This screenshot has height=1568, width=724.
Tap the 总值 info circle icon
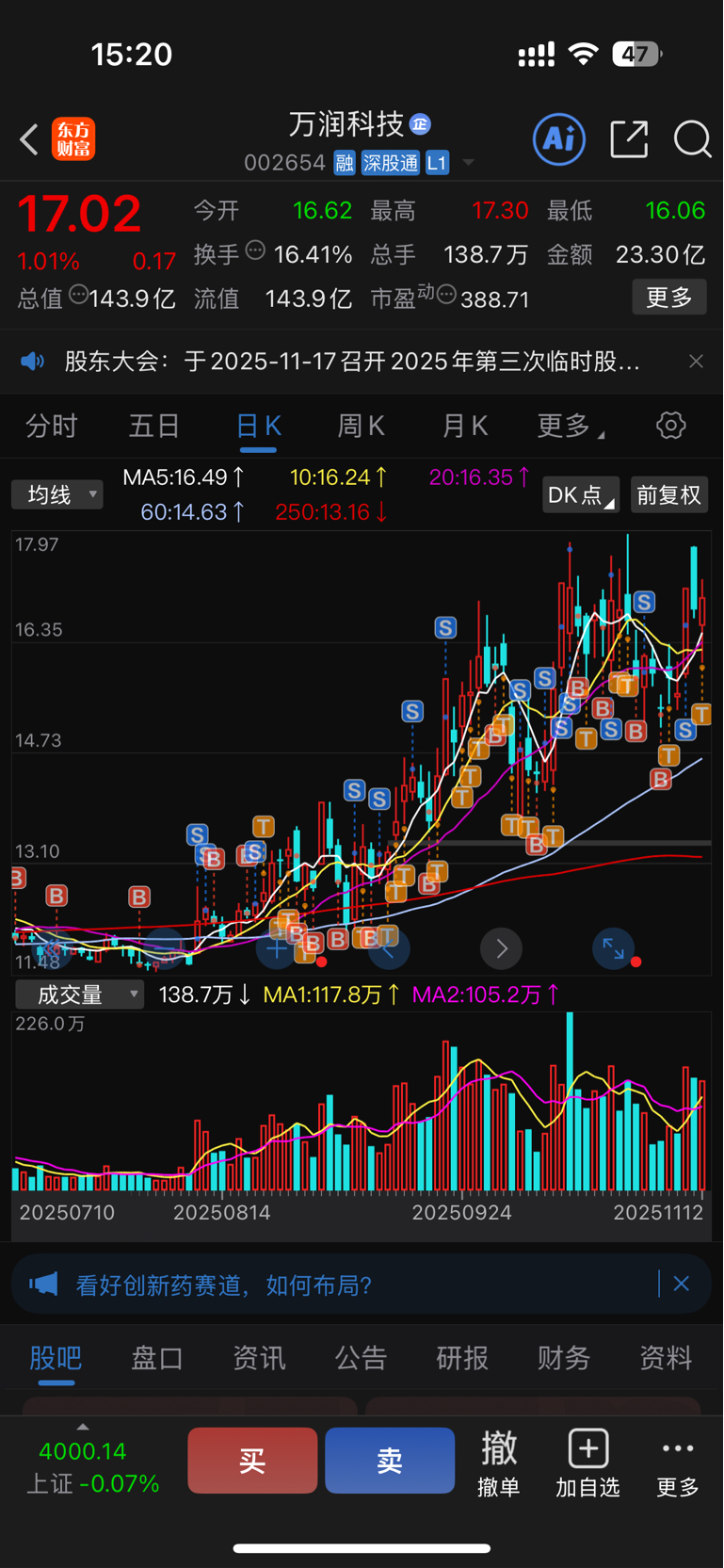point(79,295)
